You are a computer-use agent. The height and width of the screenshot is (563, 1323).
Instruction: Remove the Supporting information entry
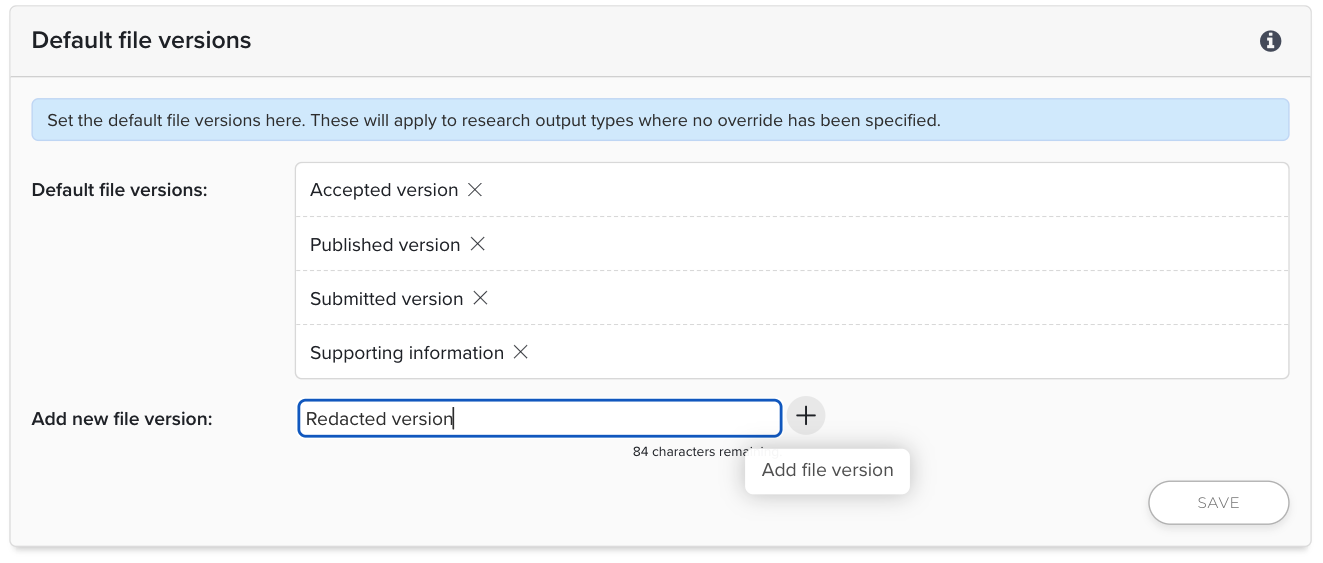[520, 352]
